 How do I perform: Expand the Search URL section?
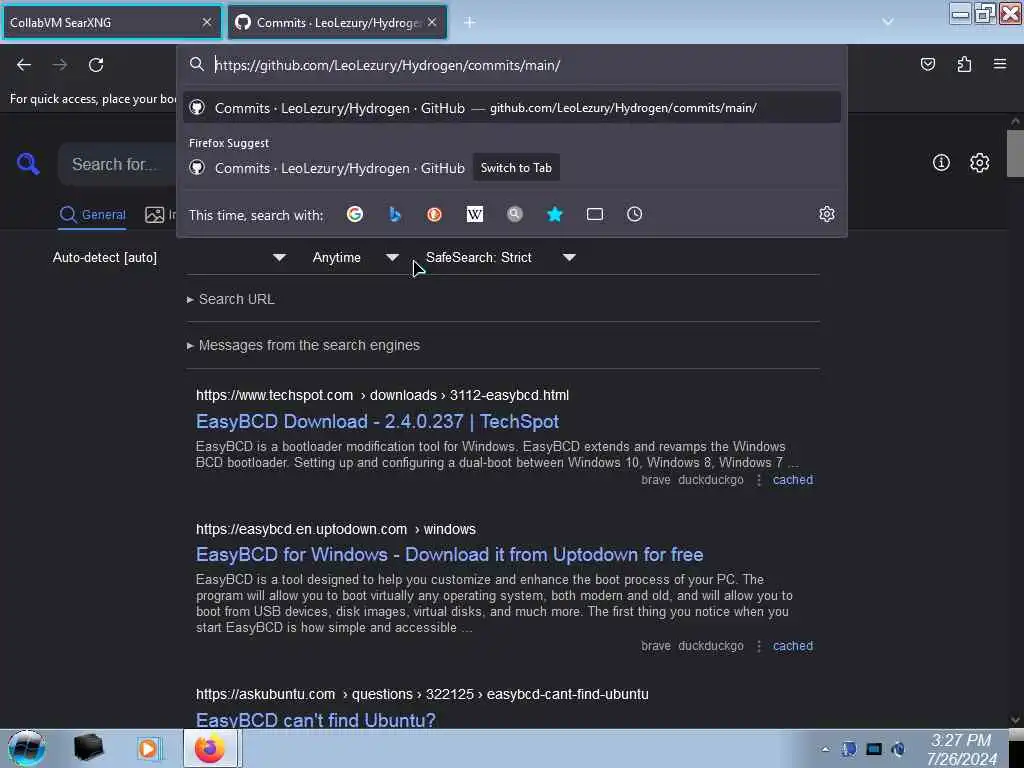[x=231, y=299]
